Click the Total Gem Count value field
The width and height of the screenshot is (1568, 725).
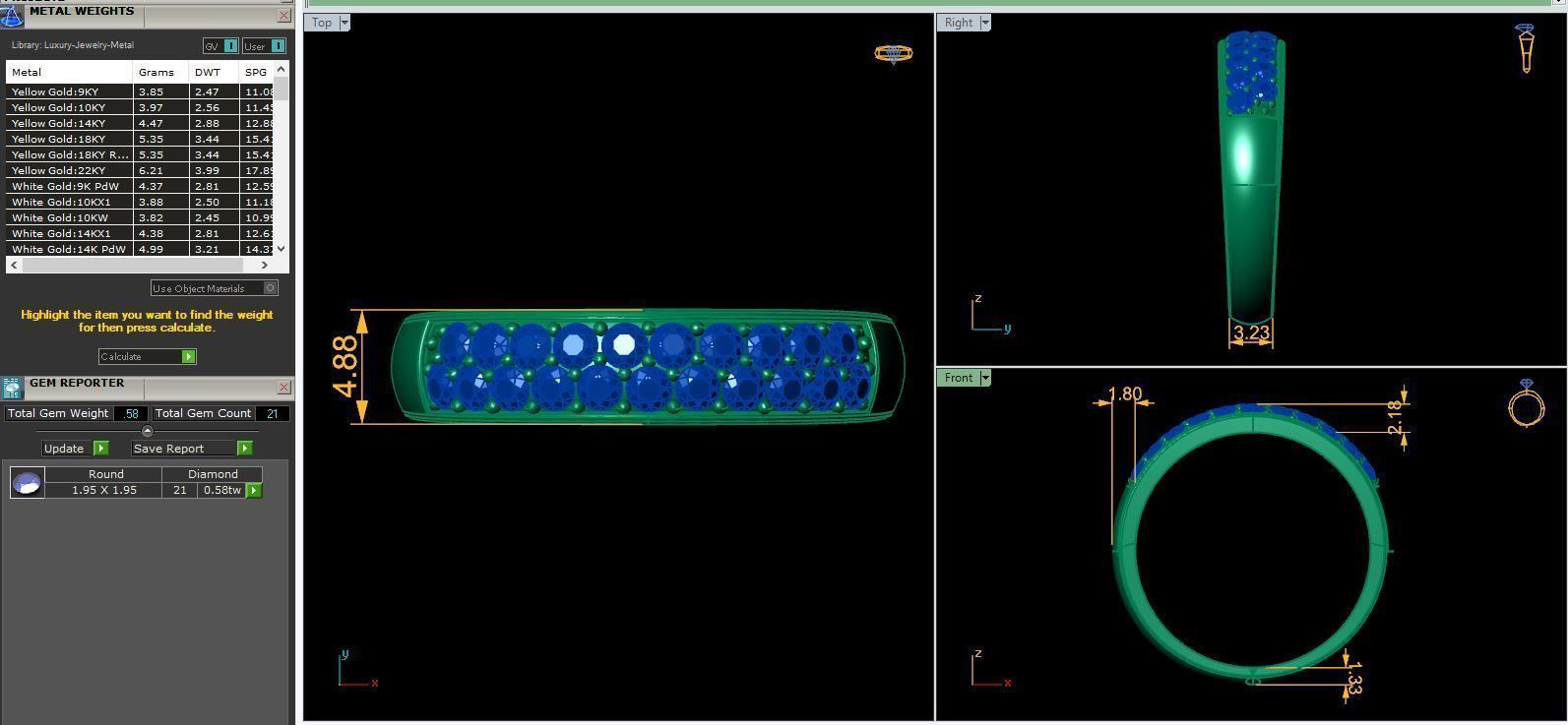[x=273, y=413]
